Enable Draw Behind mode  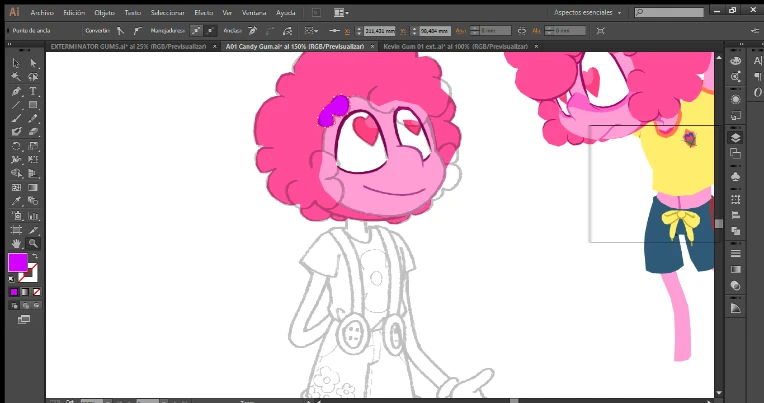click(x=25, y=306)
